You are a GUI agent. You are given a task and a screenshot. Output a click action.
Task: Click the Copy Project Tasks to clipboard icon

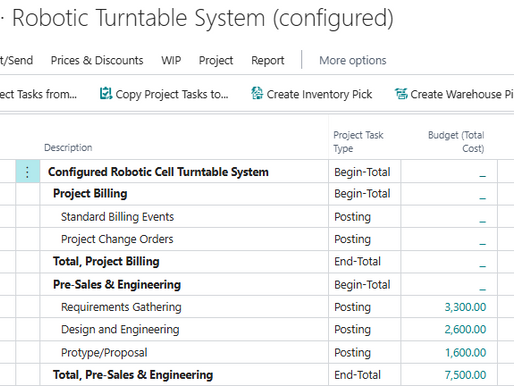(x=106, y=93)
